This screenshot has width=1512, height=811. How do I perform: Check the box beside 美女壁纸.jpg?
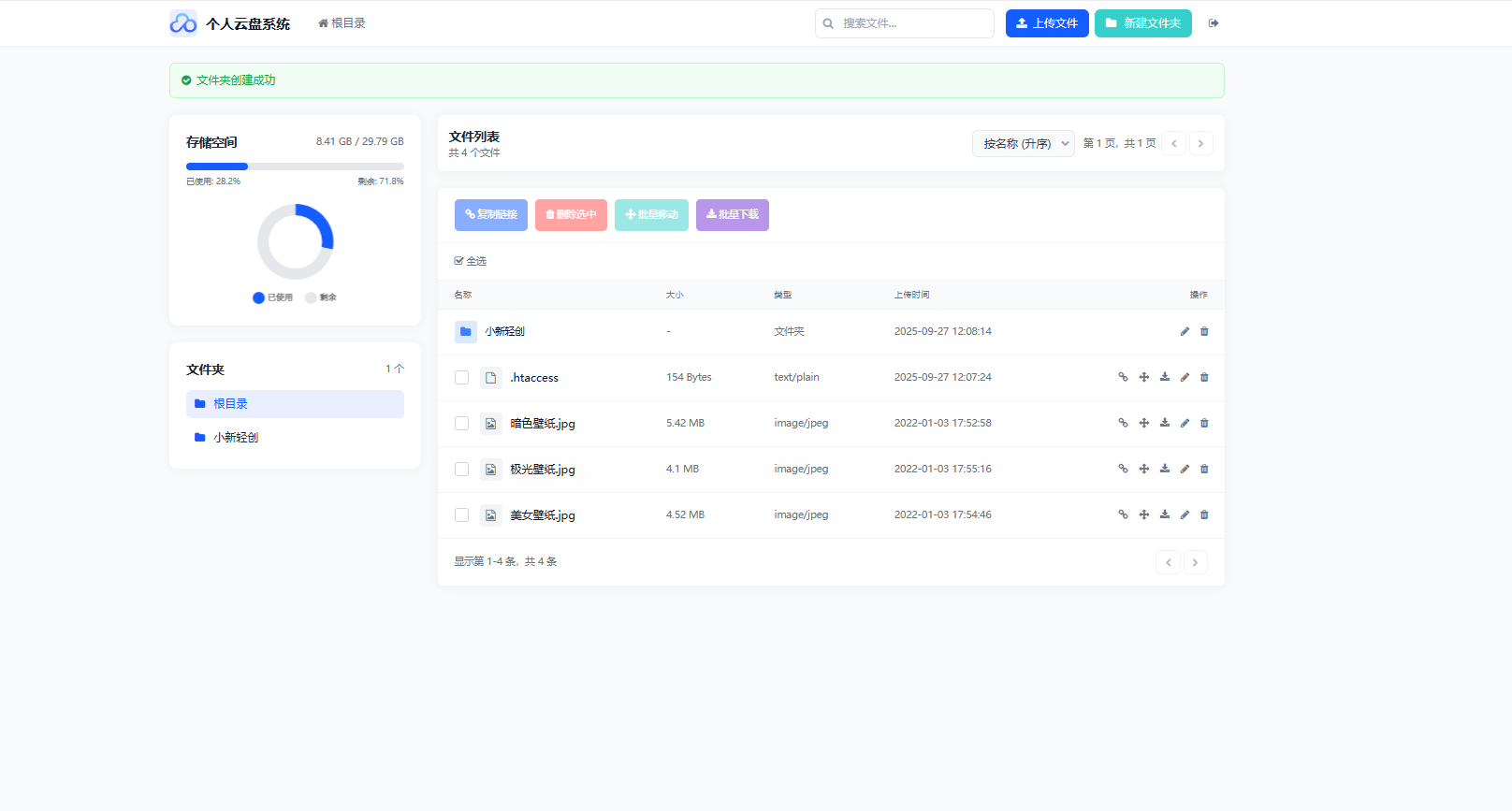point(461,515)
